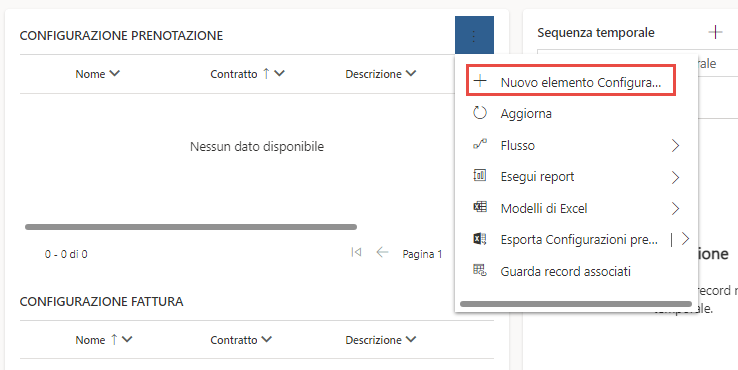
Task: Open Contratto column dropdown in invoice grid
Action: point(266,339)
